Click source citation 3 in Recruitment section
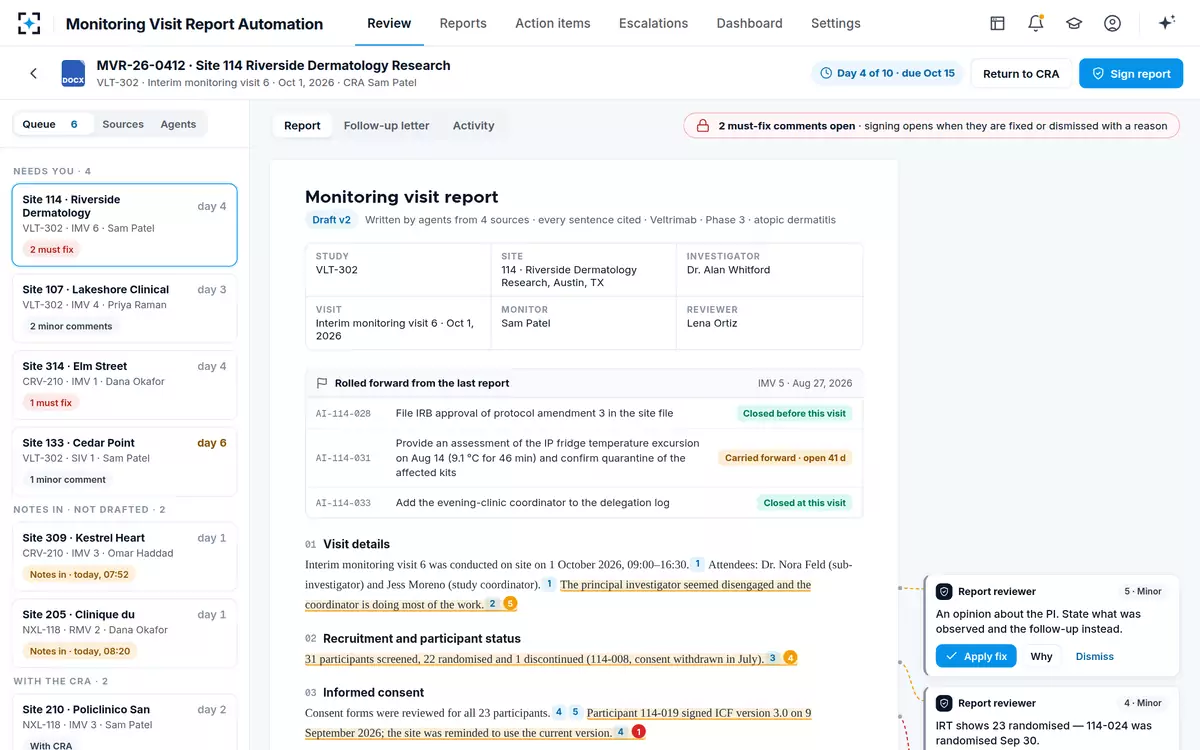The width and height of the screenshot is (1200, 750). (x=772, y=658)
